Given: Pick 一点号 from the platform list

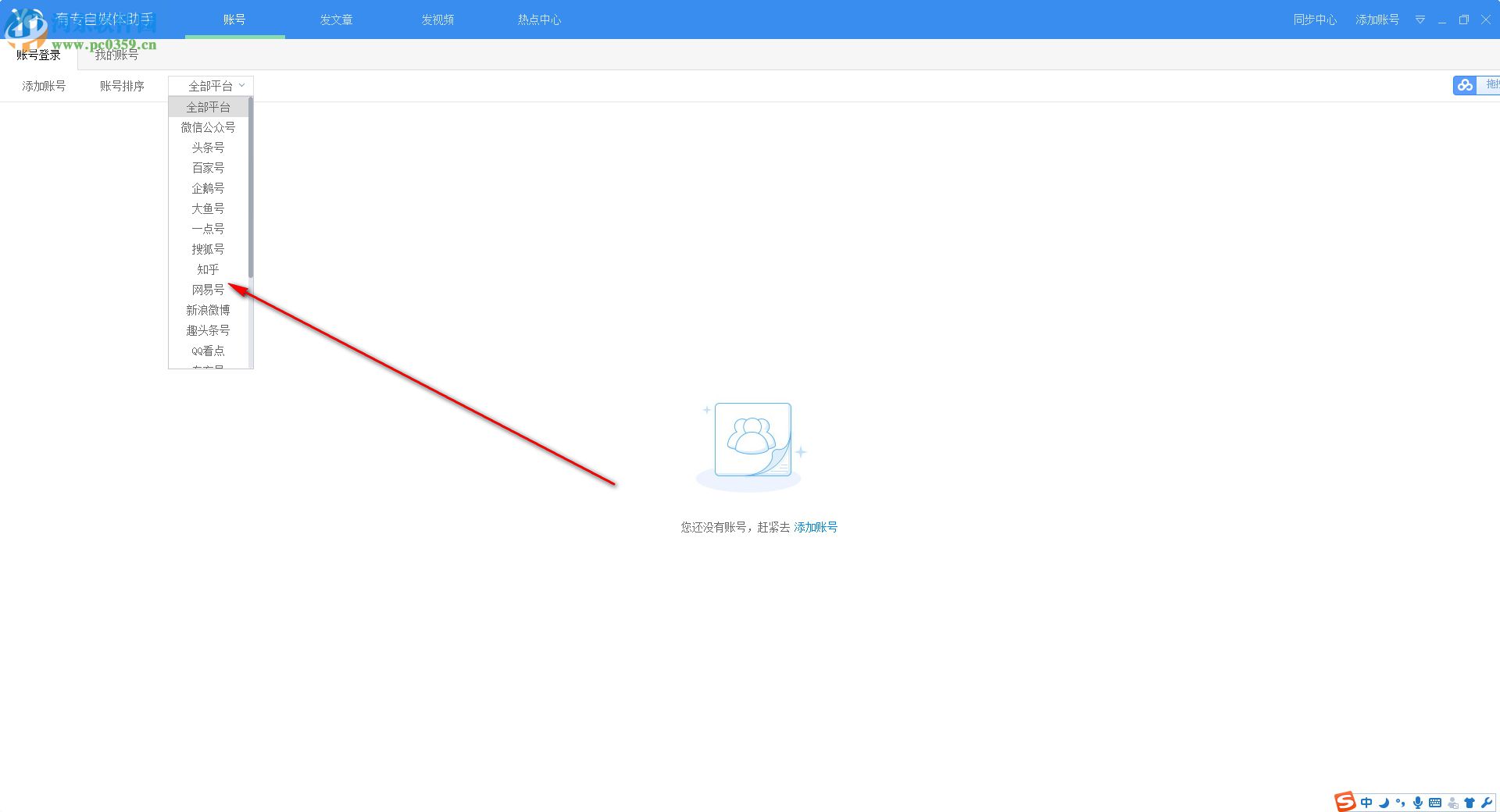Looking at the screenshot, I should click(x=209, y=229).
